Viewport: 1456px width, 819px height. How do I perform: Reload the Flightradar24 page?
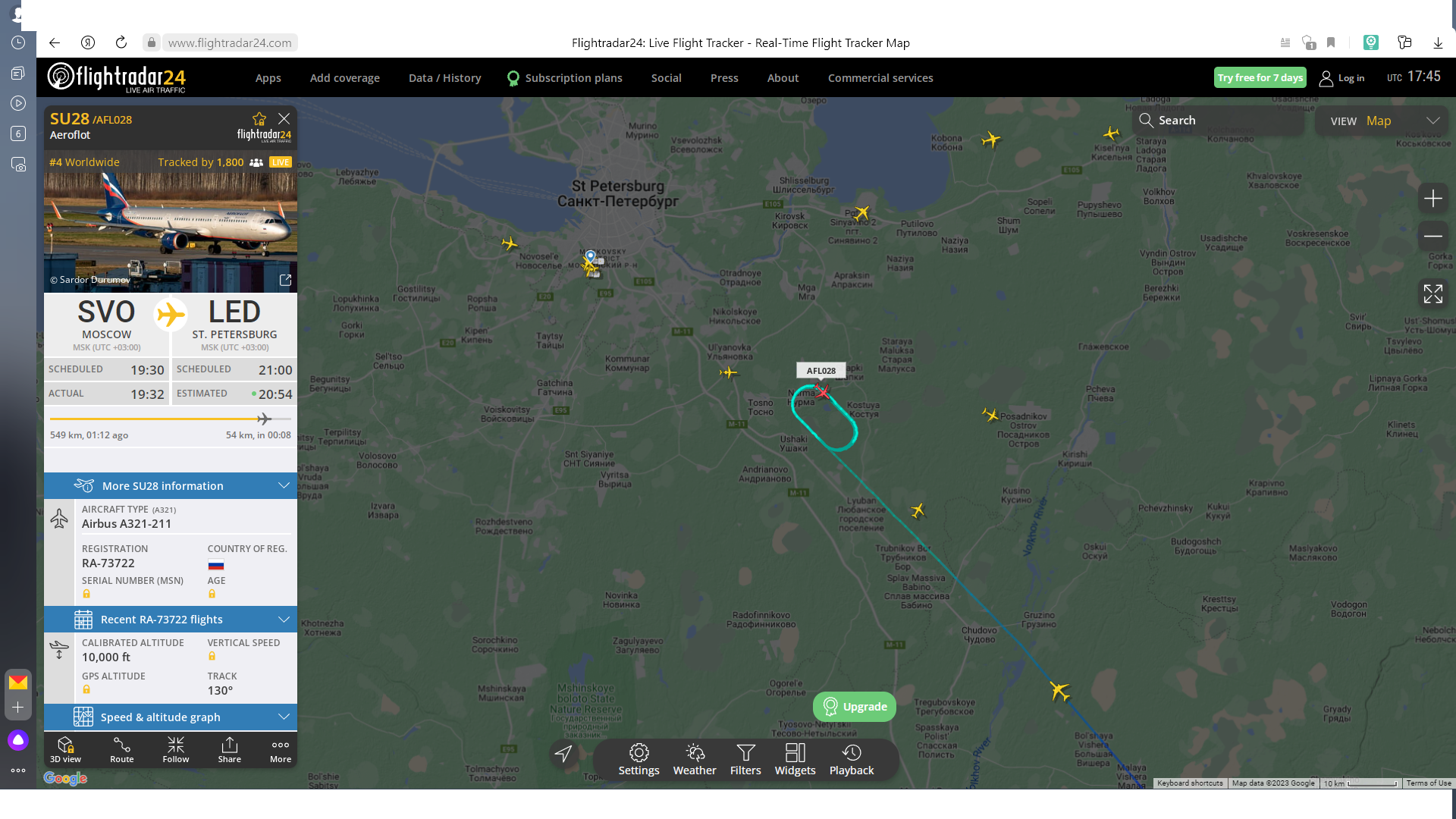tap(121, 42)
